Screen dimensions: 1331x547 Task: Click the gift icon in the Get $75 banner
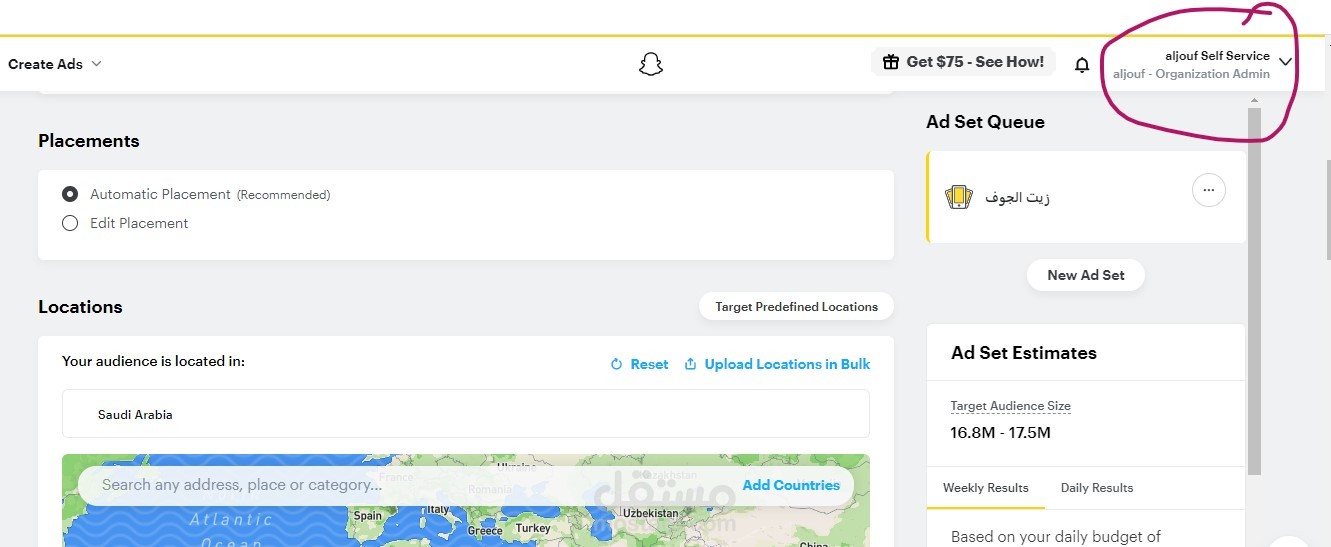(890, 62)
